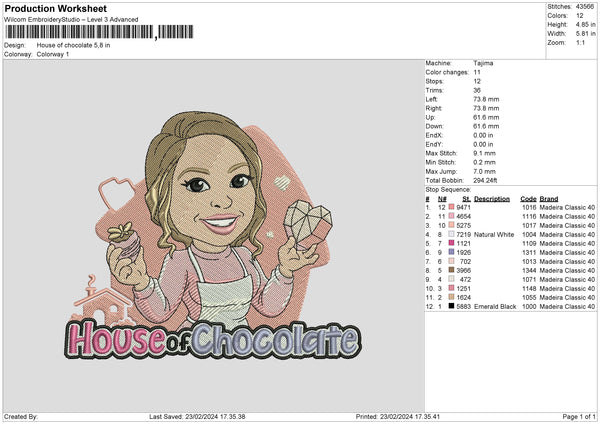Click 'Last Saved: 23/02/2024 17.35.38' footer text
The width and height of the screenshot is (600, 424).
[x=197, y=416]
